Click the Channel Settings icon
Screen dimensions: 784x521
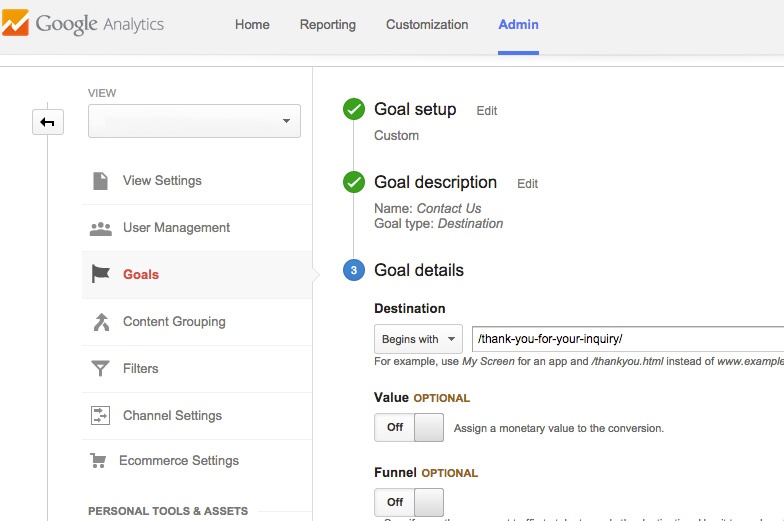pos(100,415)
